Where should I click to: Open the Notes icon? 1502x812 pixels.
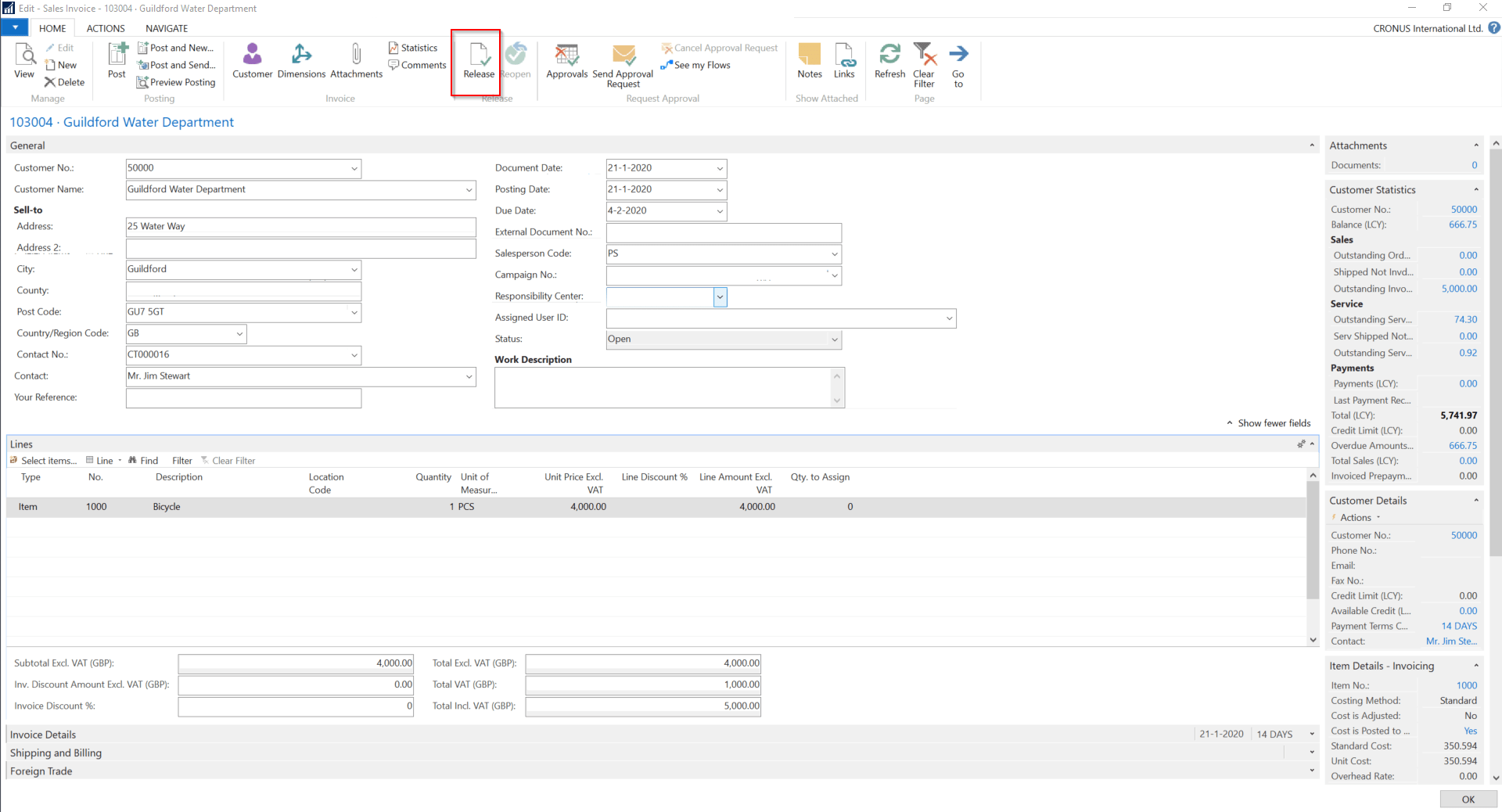809,55
